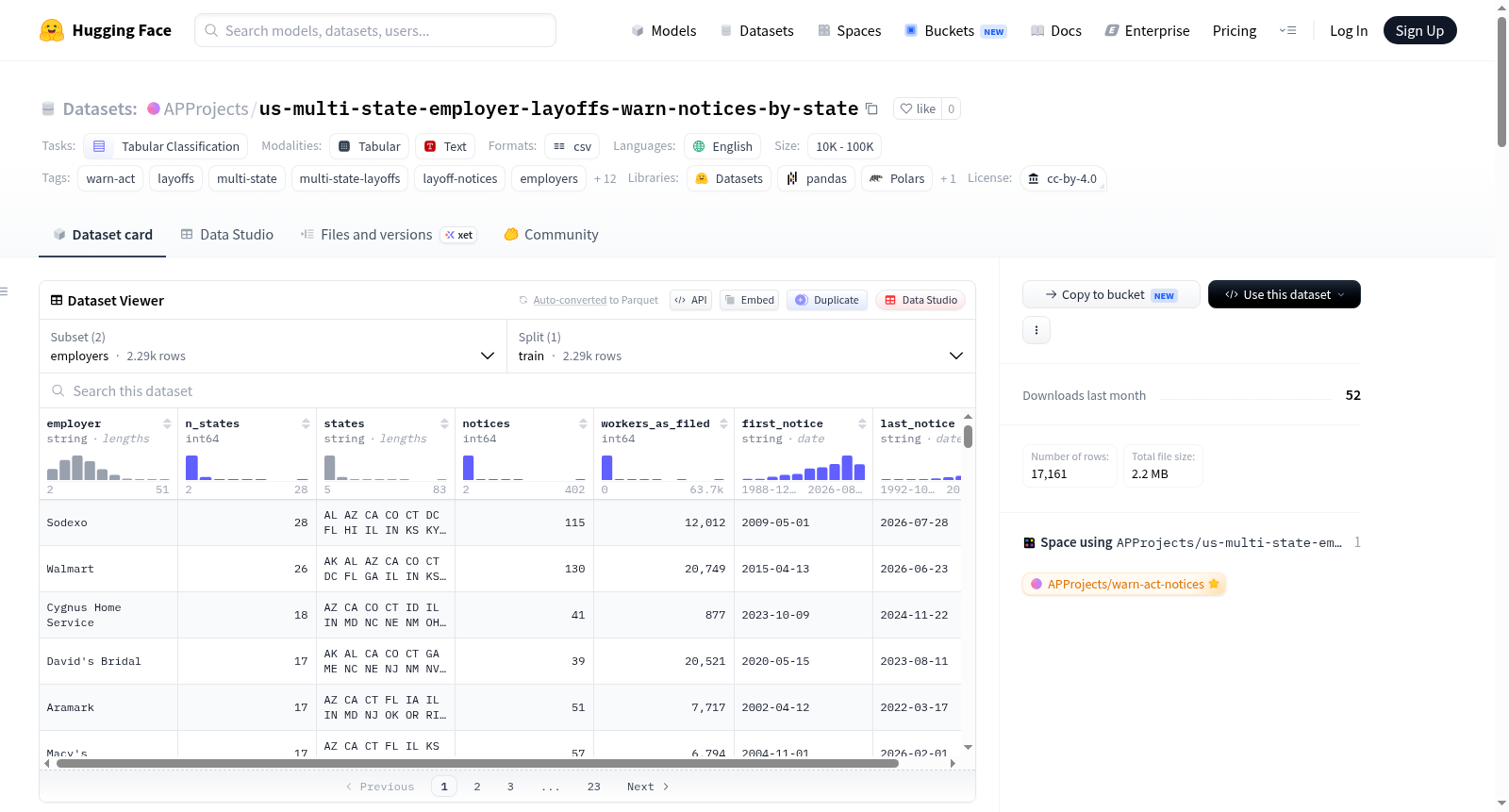Click the like heart button
This screenshot has height=812, width=1509.
[918, 109]
